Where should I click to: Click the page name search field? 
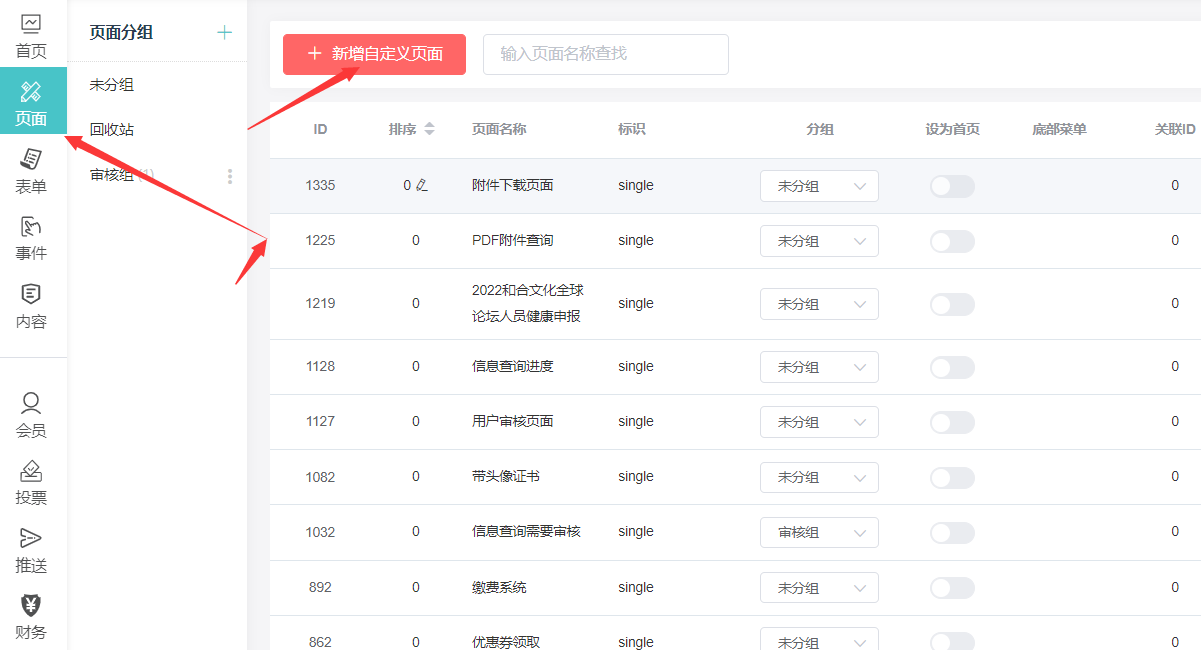point(605,54)
